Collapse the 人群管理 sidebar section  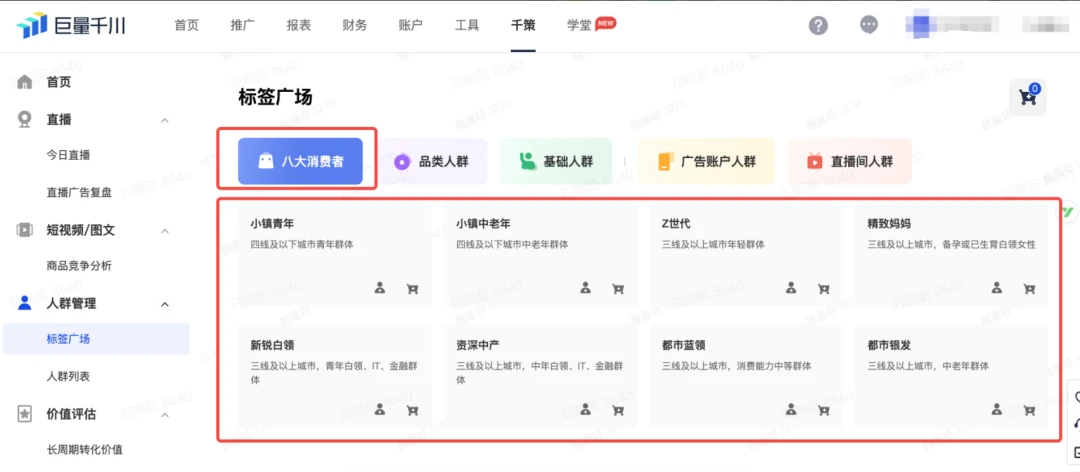click(165, 304)
